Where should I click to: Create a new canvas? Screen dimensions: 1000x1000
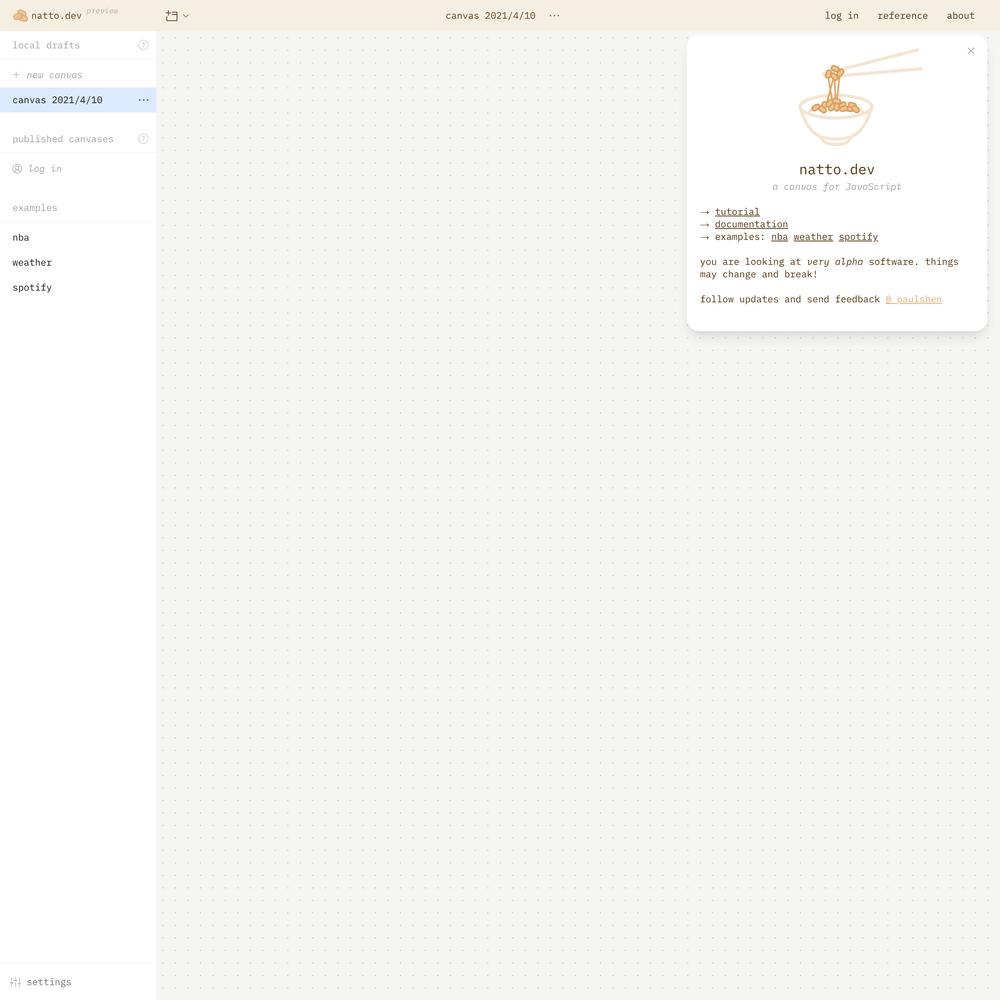tap(78, 75)
